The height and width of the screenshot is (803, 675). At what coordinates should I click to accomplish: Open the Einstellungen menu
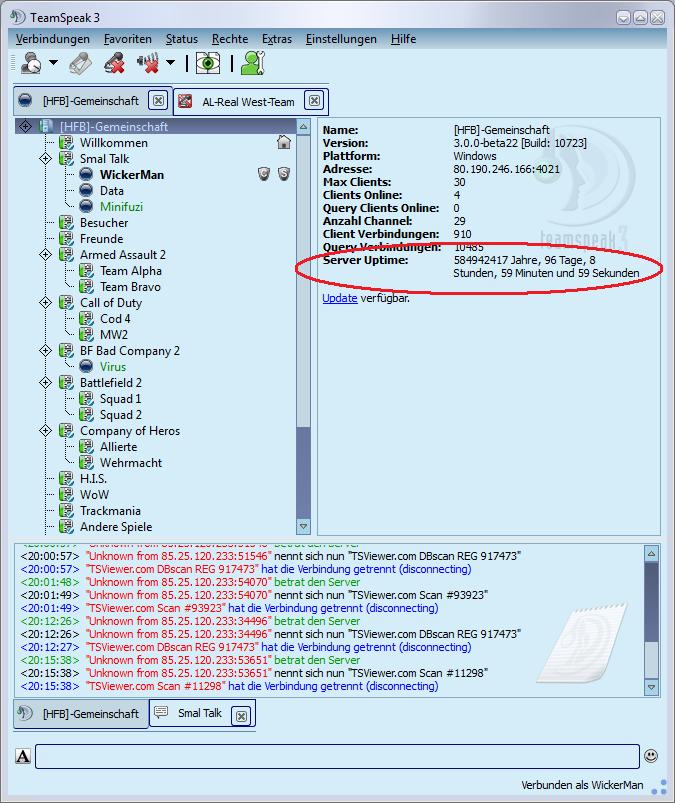point(341,39)
